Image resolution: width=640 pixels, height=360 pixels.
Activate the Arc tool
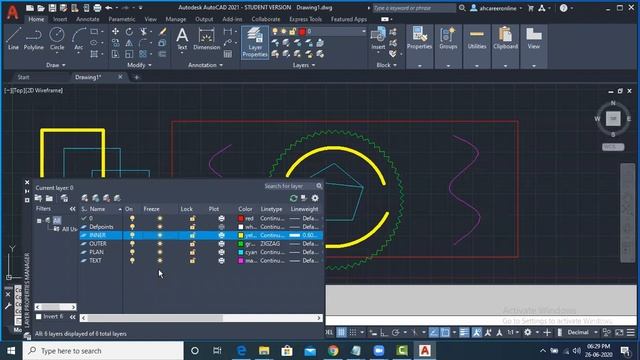point(78,39)
